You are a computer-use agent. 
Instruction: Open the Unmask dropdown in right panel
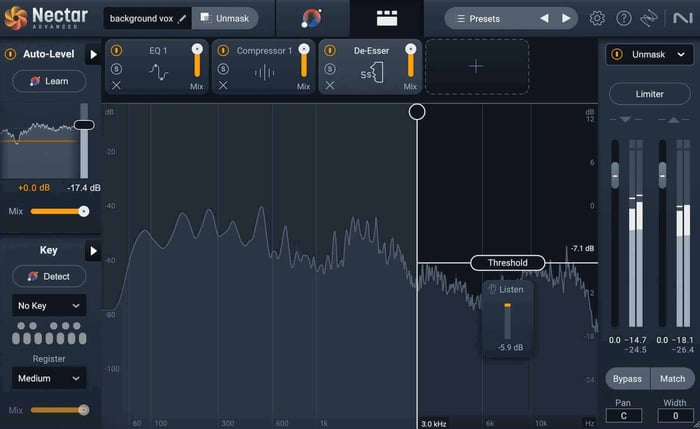tap(650, 54)
